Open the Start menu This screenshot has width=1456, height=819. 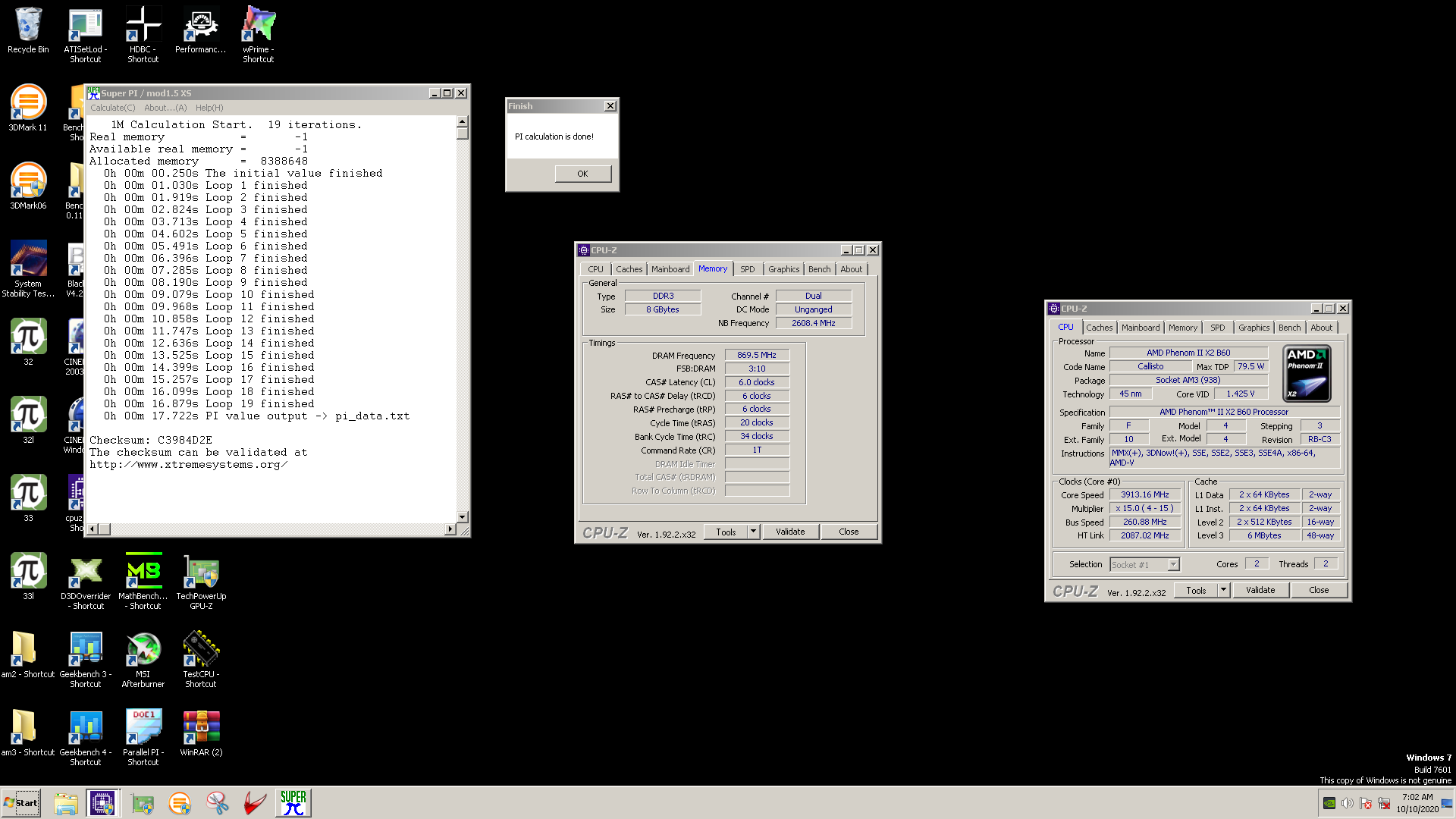click(x=21, y=802)
